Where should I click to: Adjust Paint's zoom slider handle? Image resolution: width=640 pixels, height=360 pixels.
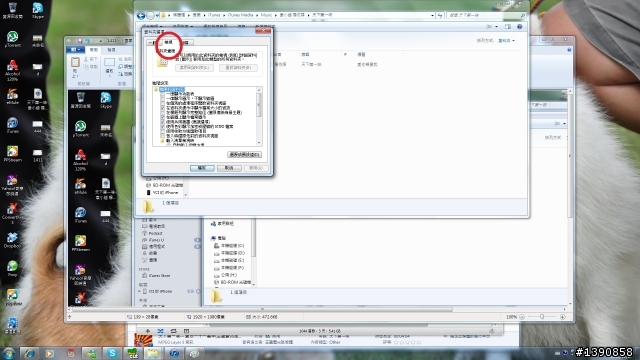pos(542,317)
